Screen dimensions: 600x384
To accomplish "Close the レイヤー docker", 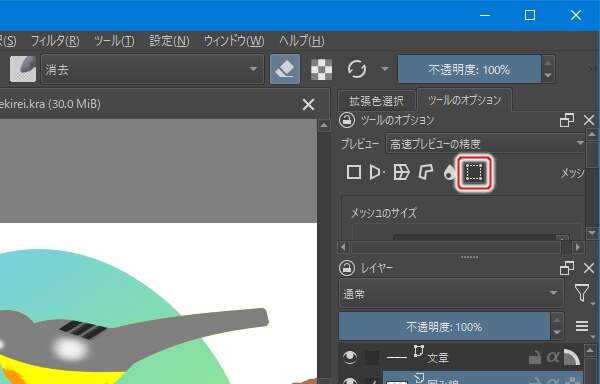I will tap(589, 268).
